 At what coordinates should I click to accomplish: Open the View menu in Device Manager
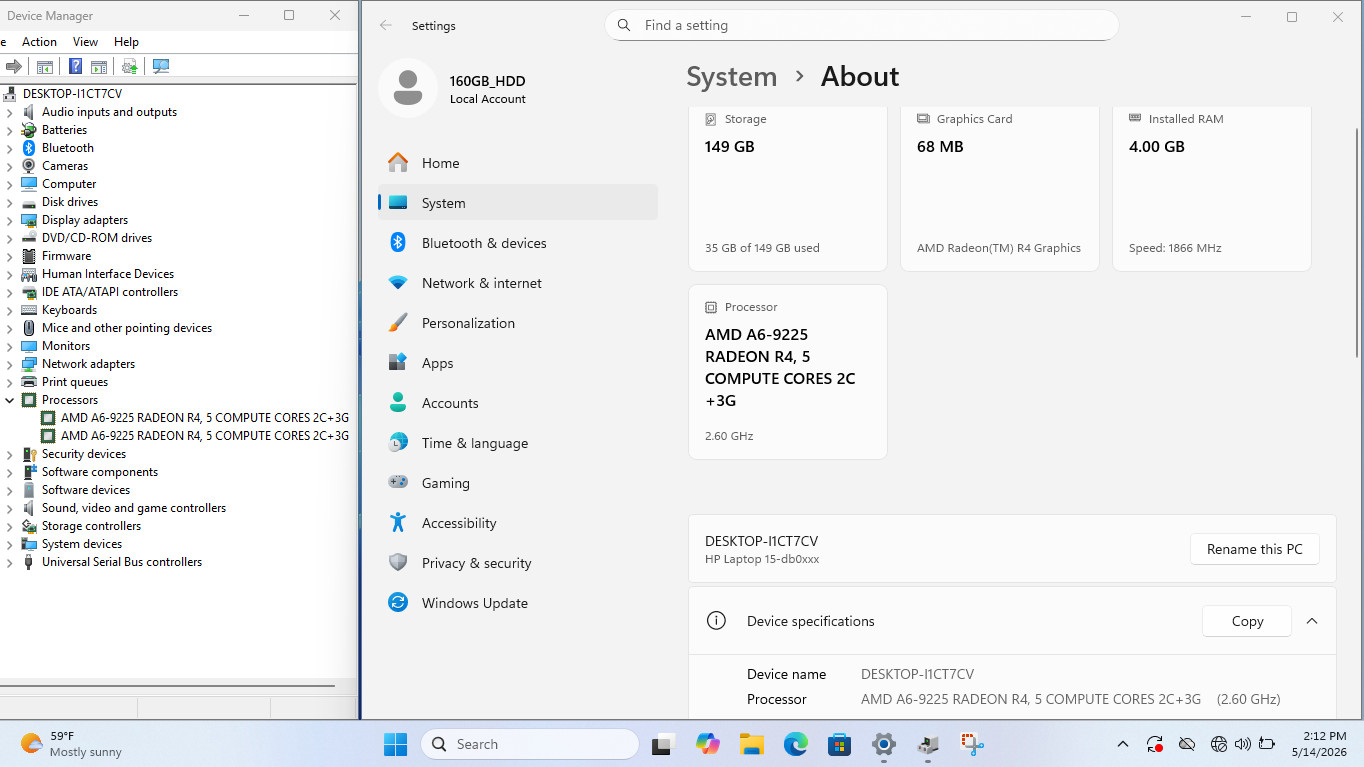tap(86, 42)
